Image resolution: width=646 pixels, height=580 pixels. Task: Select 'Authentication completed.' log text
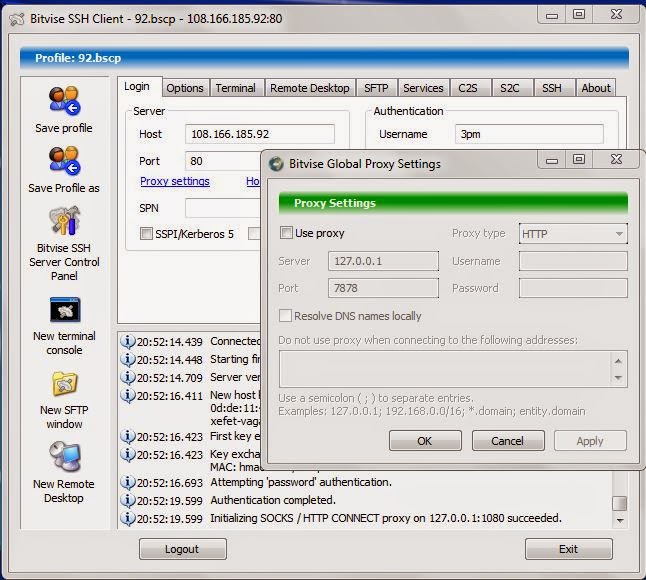pyautogui.click(x=273, y=500)
